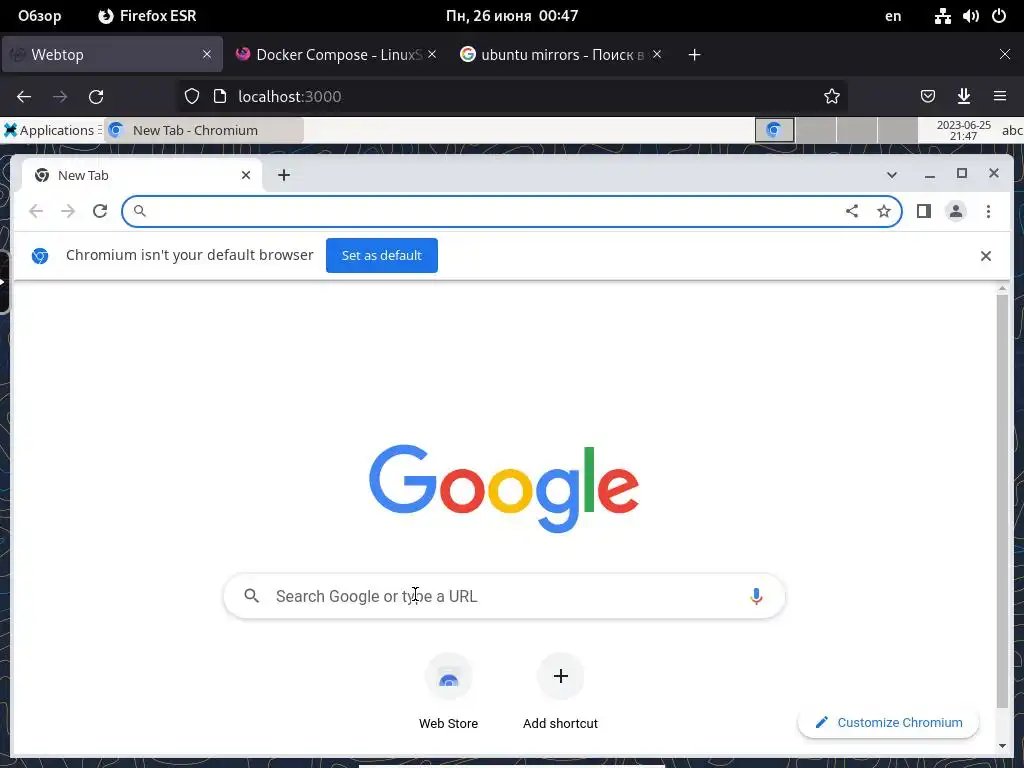The width and height of the screenshot is (1024, 768).
Task: Close the Chromium New Tab
Action: tap(246, 175)
